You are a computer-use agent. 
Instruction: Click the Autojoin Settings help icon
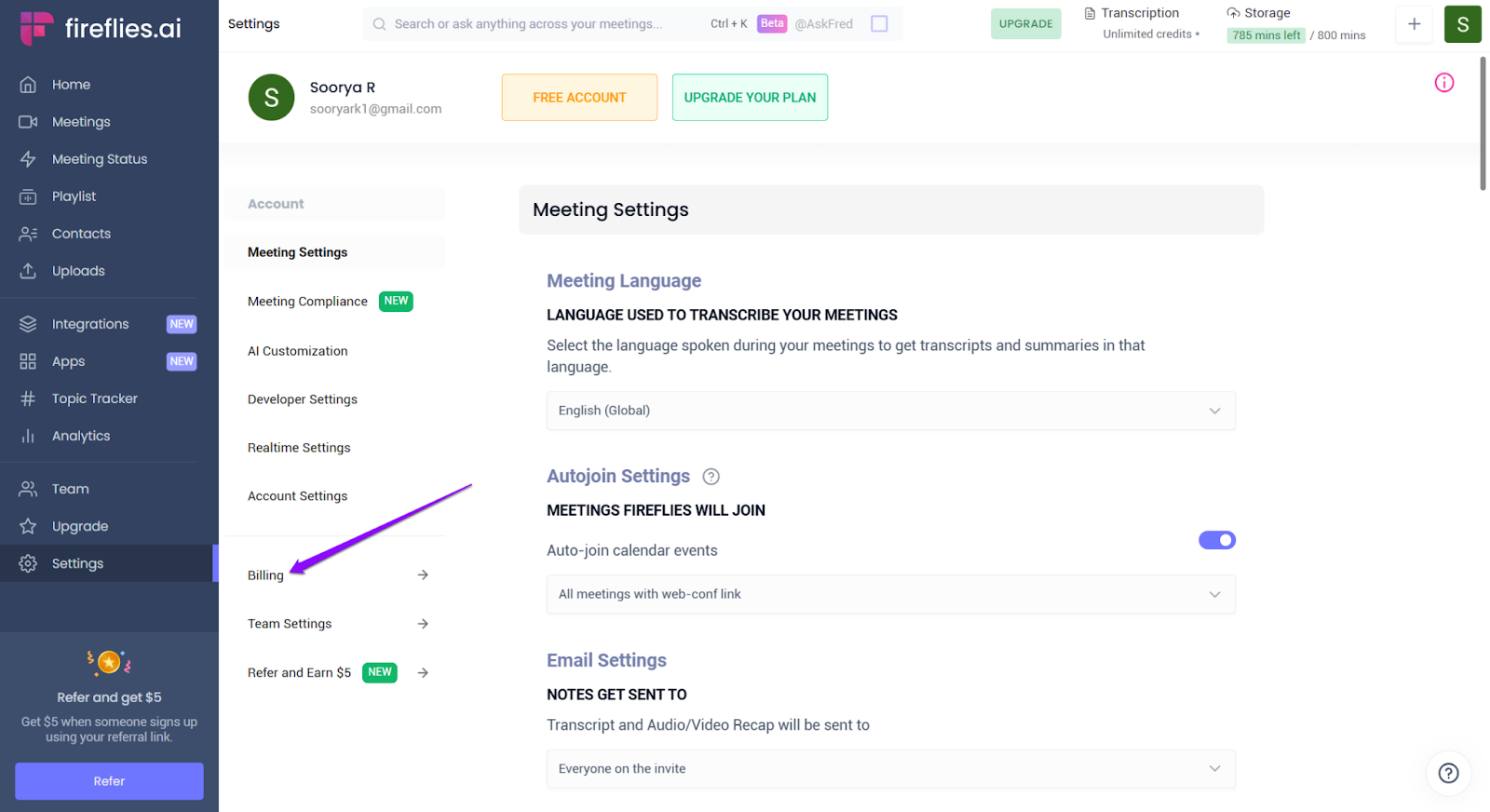point(711,477)
